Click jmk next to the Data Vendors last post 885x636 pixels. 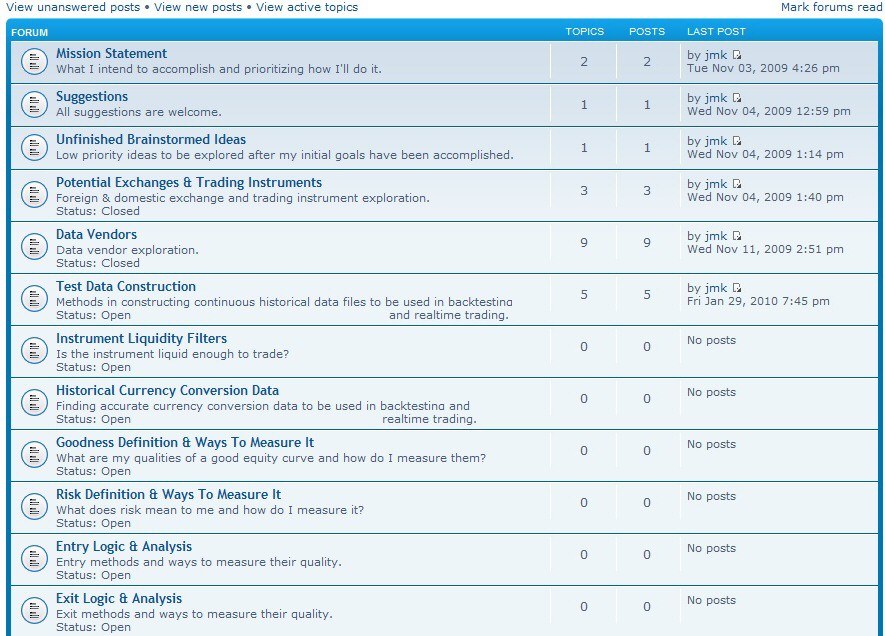point(715,236)
